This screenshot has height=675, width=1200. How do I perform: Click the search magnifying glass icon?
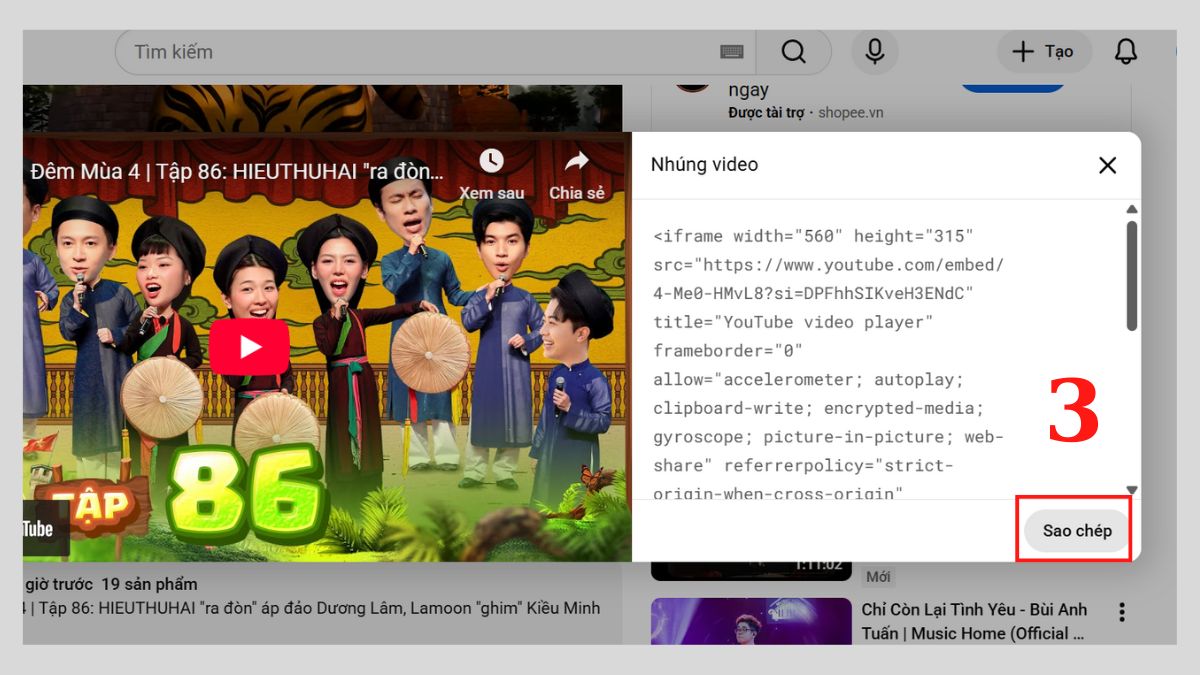click(x=793, y=51)
